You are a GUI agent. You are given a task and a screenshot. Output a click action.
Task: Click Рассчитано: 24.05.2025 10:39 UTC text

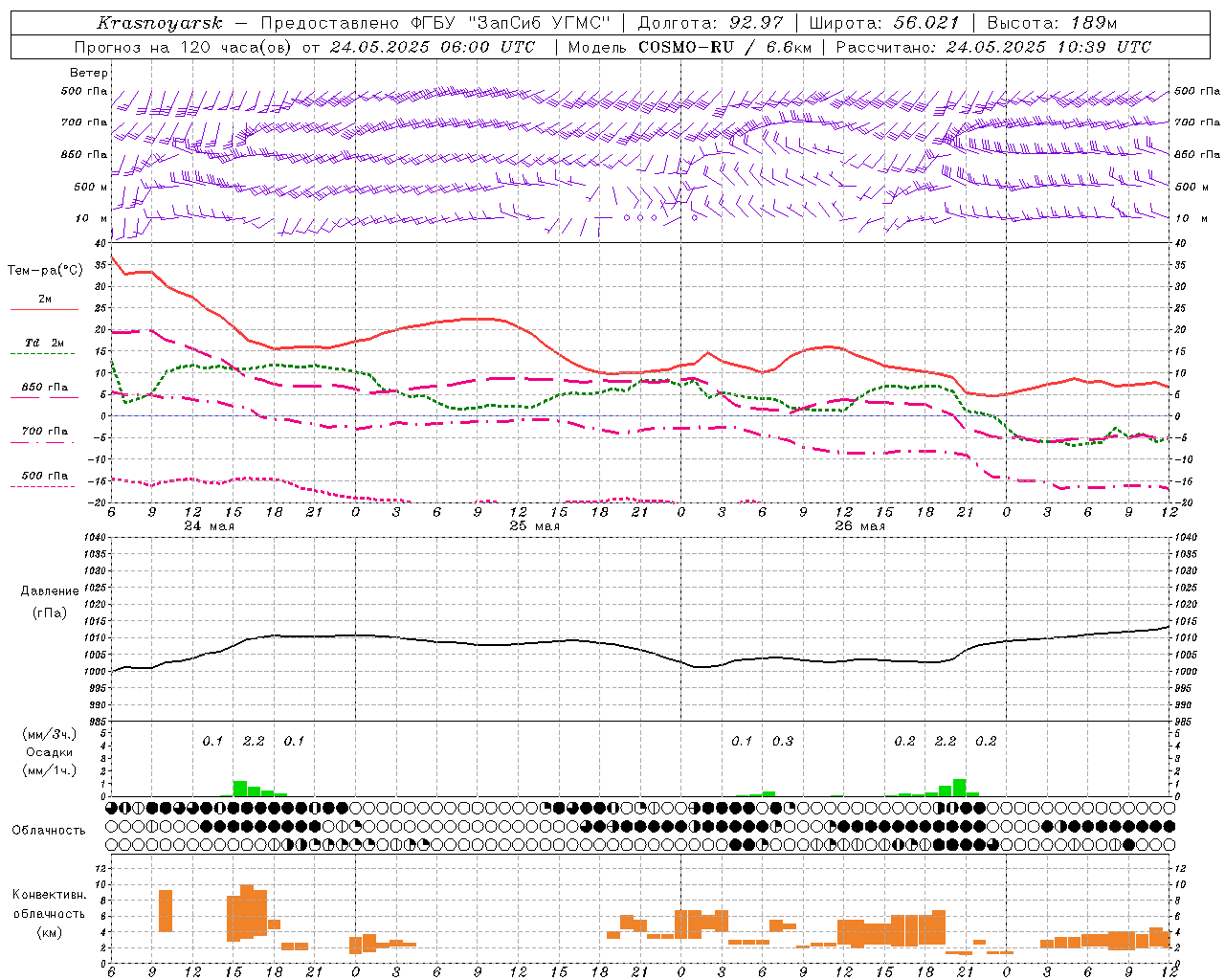click(x=993, y=47)
